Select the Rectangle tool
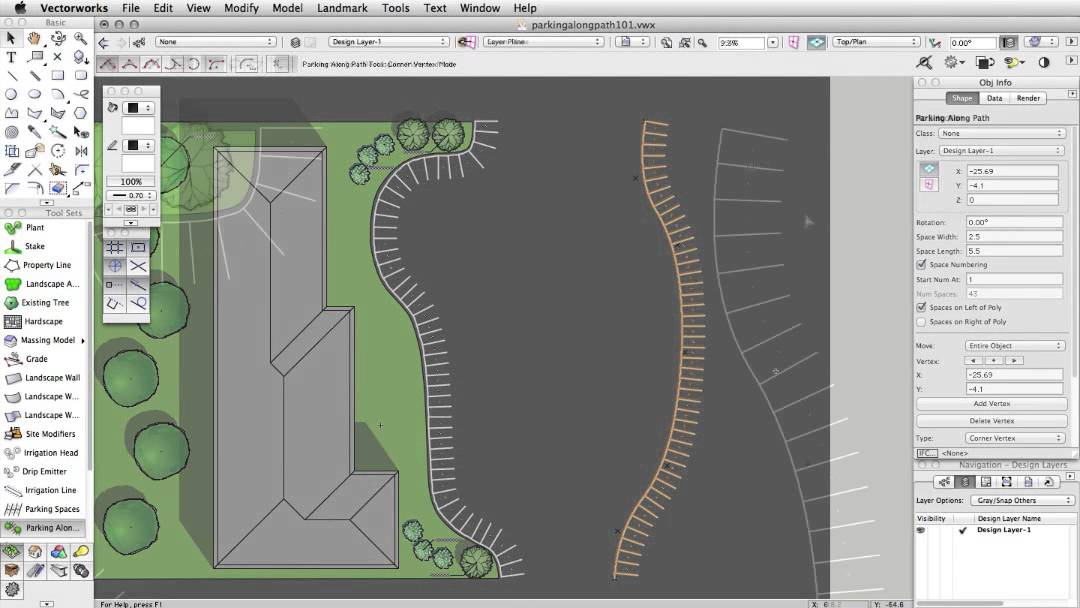The image size is (1080, 608). [58, 76]
